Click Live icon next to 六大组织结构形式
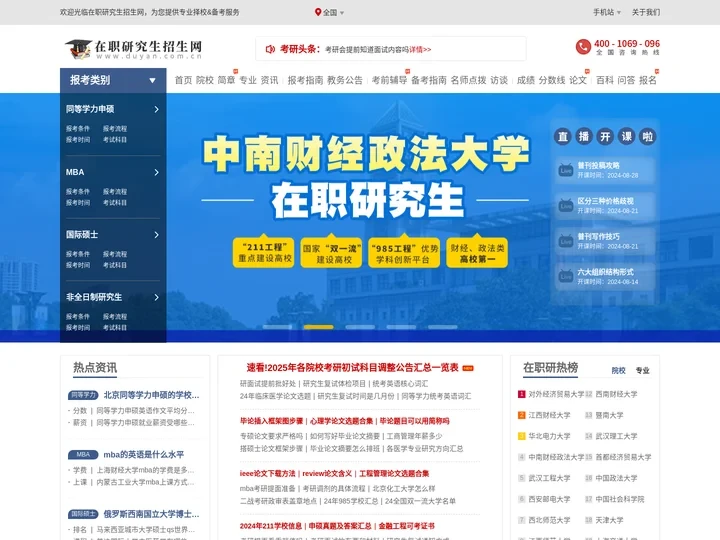 [x=566, y=276]
